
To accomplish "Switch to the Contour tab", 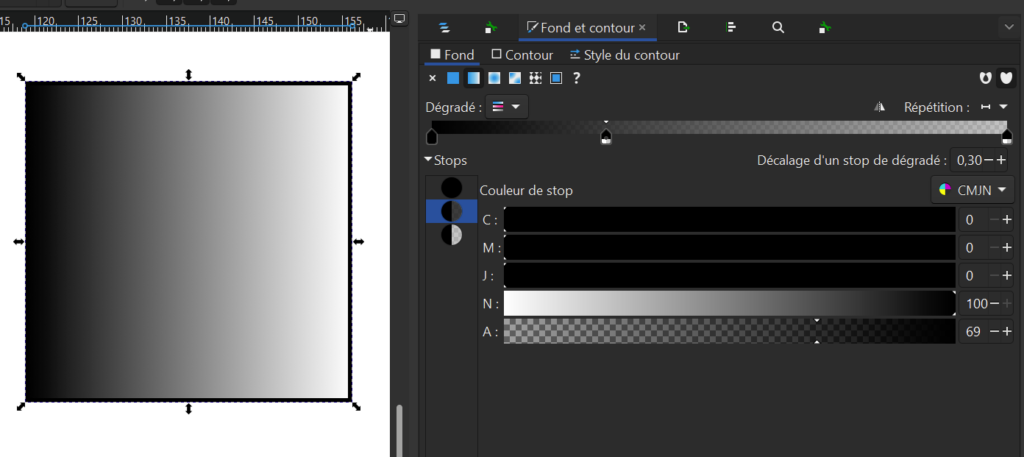I will 521,55.
